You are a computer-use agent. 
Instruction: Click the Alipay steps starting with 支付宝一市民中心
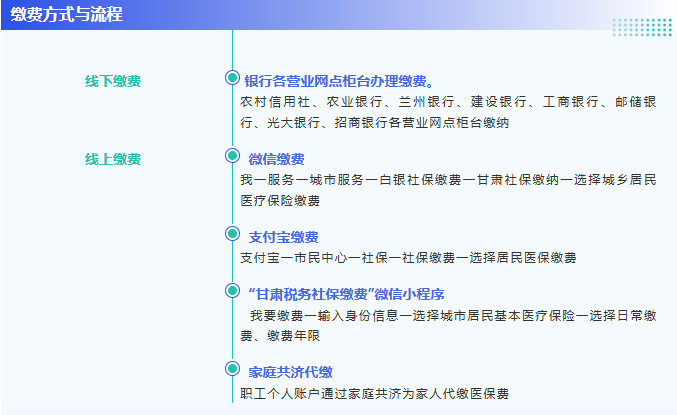[x=408, y=258]
